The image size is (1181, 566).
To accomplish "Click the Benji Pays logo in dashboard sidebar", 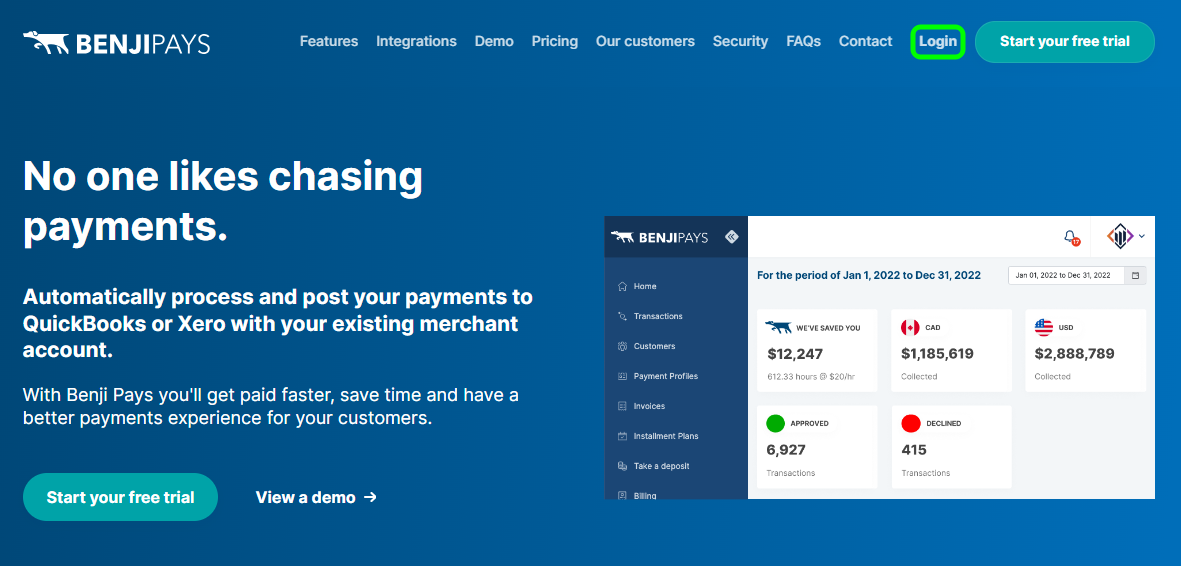I will [660, 237].
